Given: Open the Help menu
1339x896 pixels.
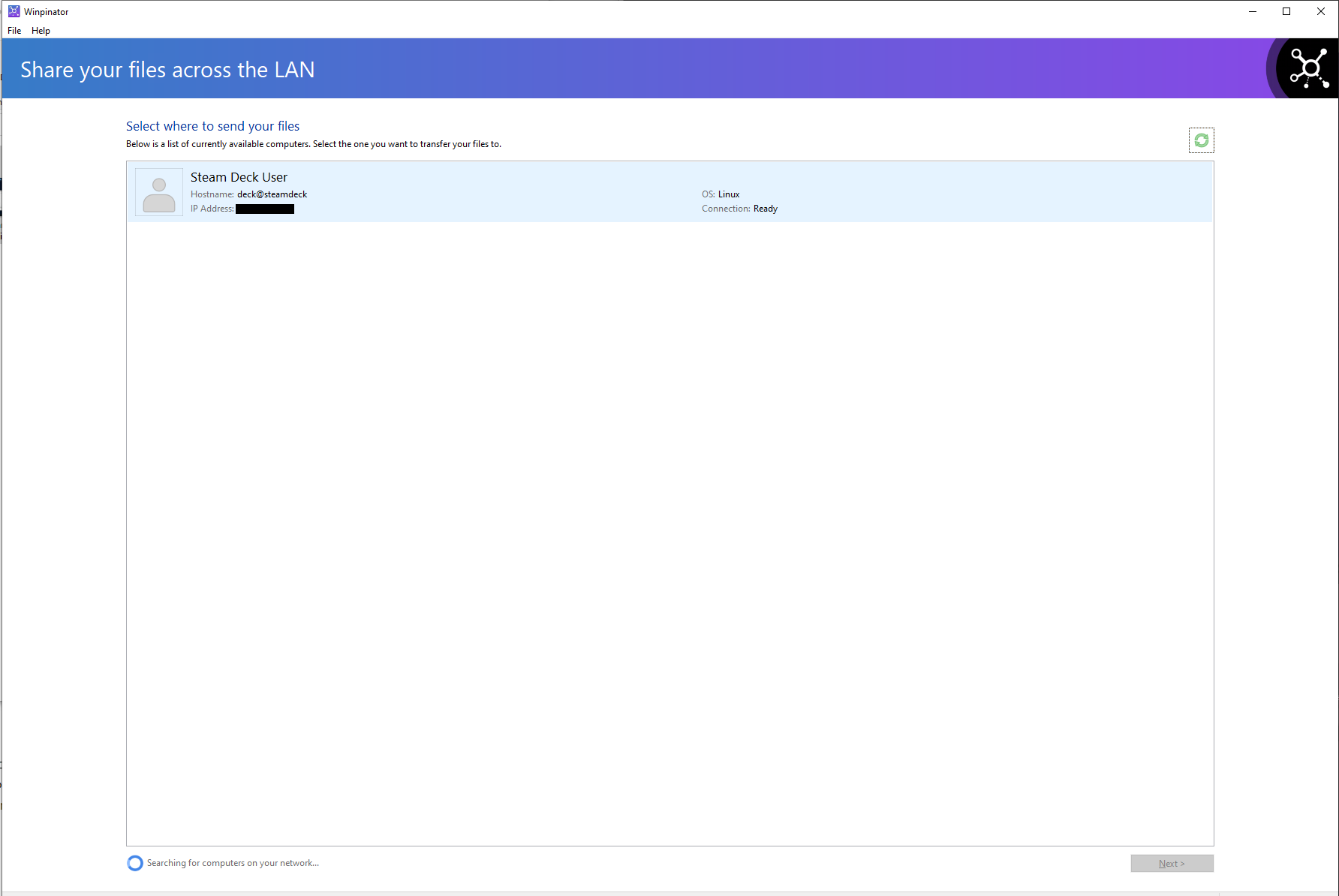Looking at the screenshot, I should click(41, 31).
